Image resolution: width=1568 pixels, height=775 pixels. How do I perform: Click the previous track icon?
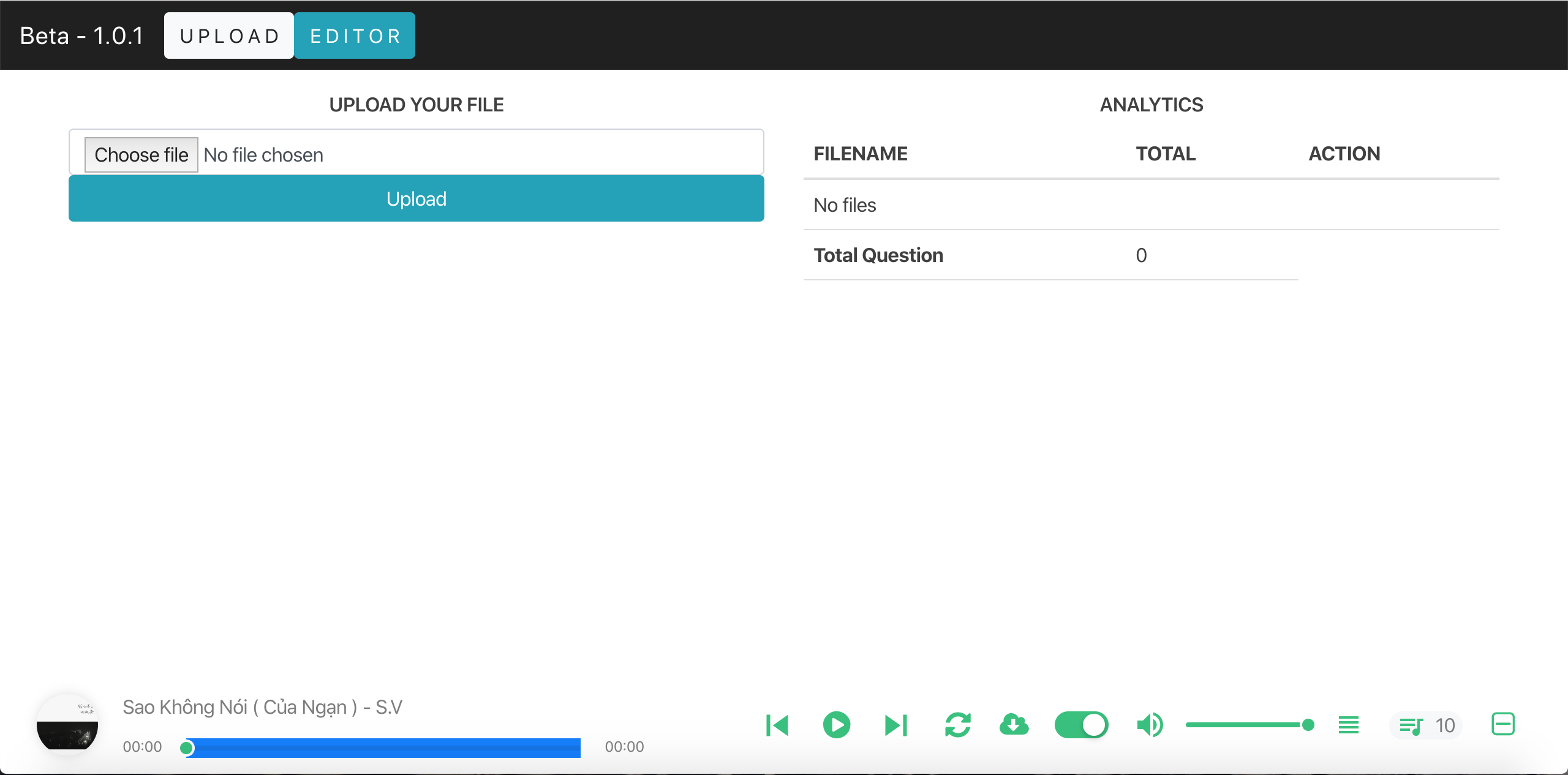(777, 725)
